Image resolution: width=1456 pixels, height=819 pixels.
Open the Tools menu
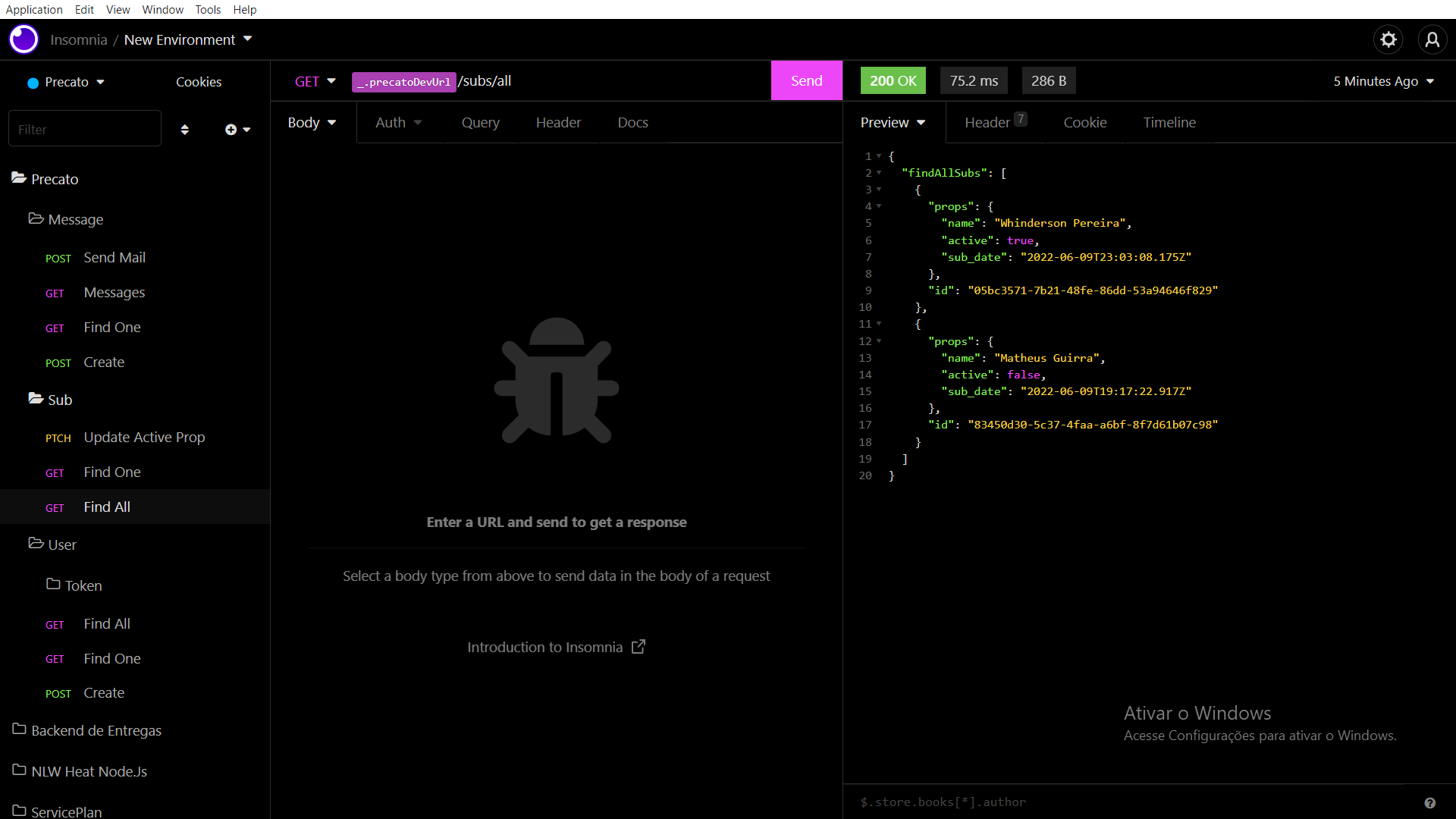207,9
